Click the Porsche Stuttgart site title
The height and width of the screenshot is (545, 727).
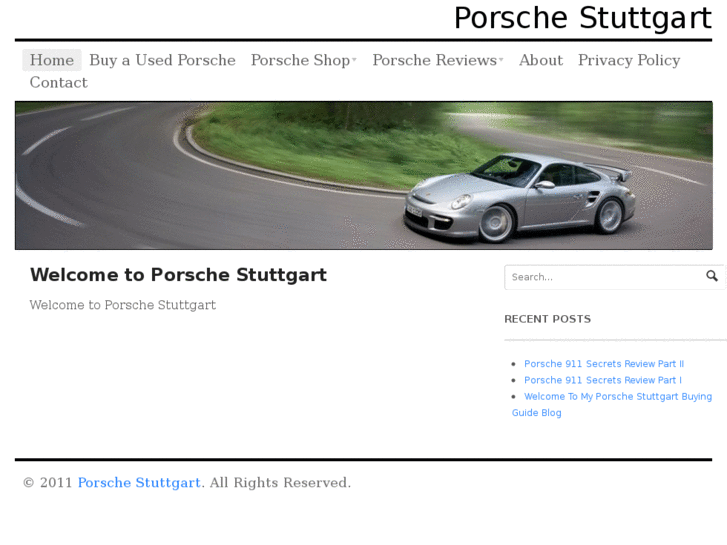582,18
